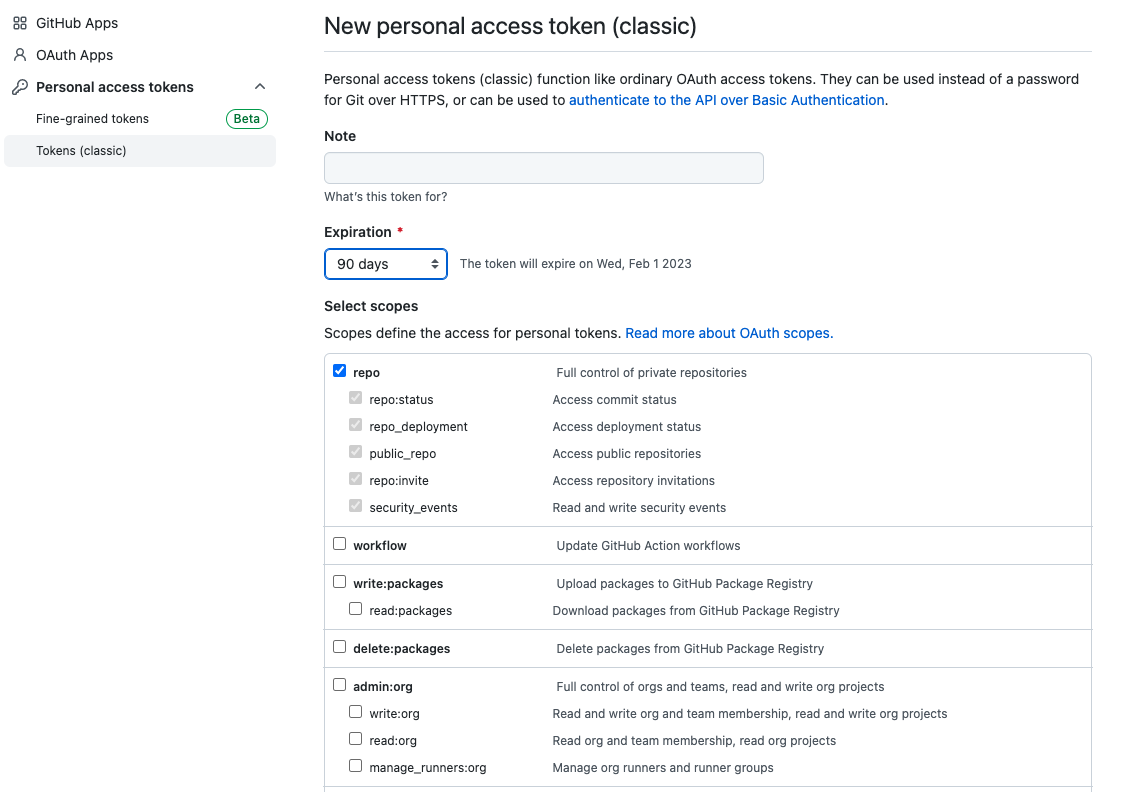The height and width of the screenshot is (792, 1122).
Task: Open the Expiration 90 days dropdown
Action: [386, 264]
